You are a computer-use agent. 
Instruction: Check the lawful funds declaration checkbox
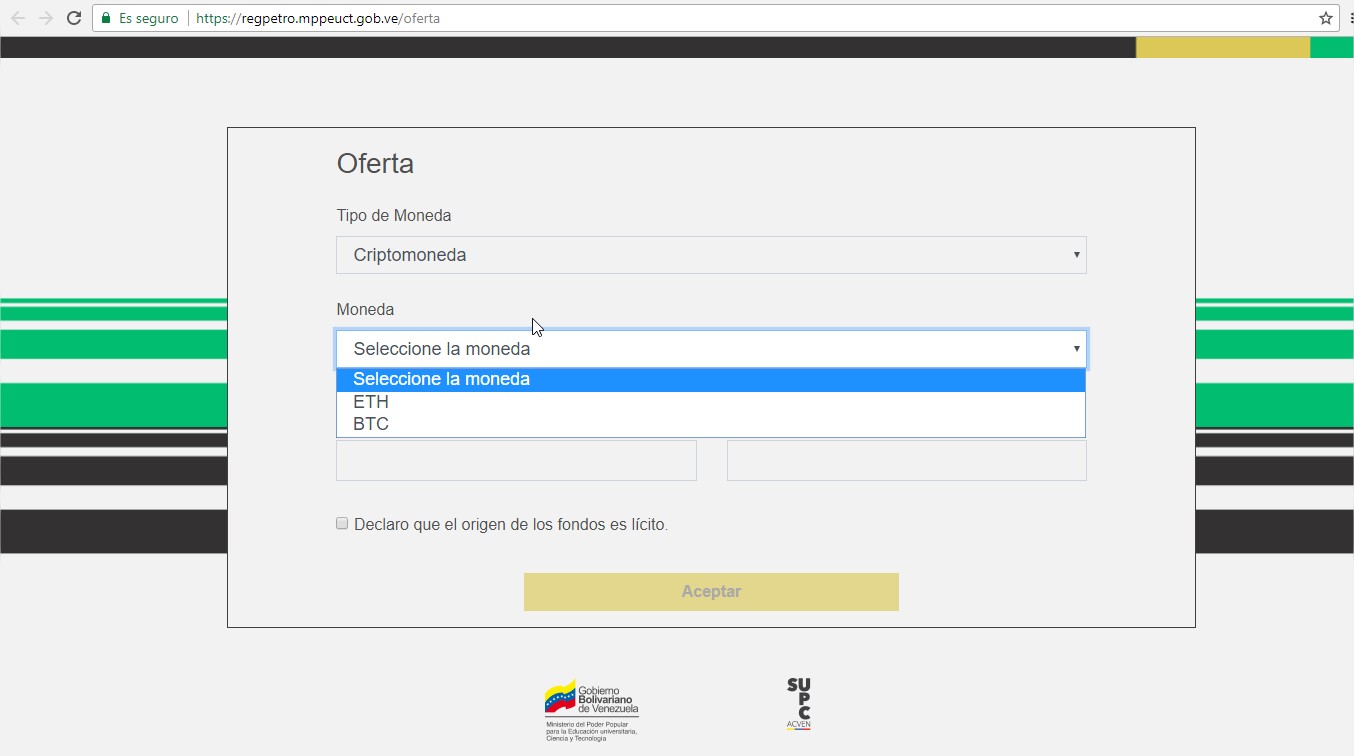(342, 523)
